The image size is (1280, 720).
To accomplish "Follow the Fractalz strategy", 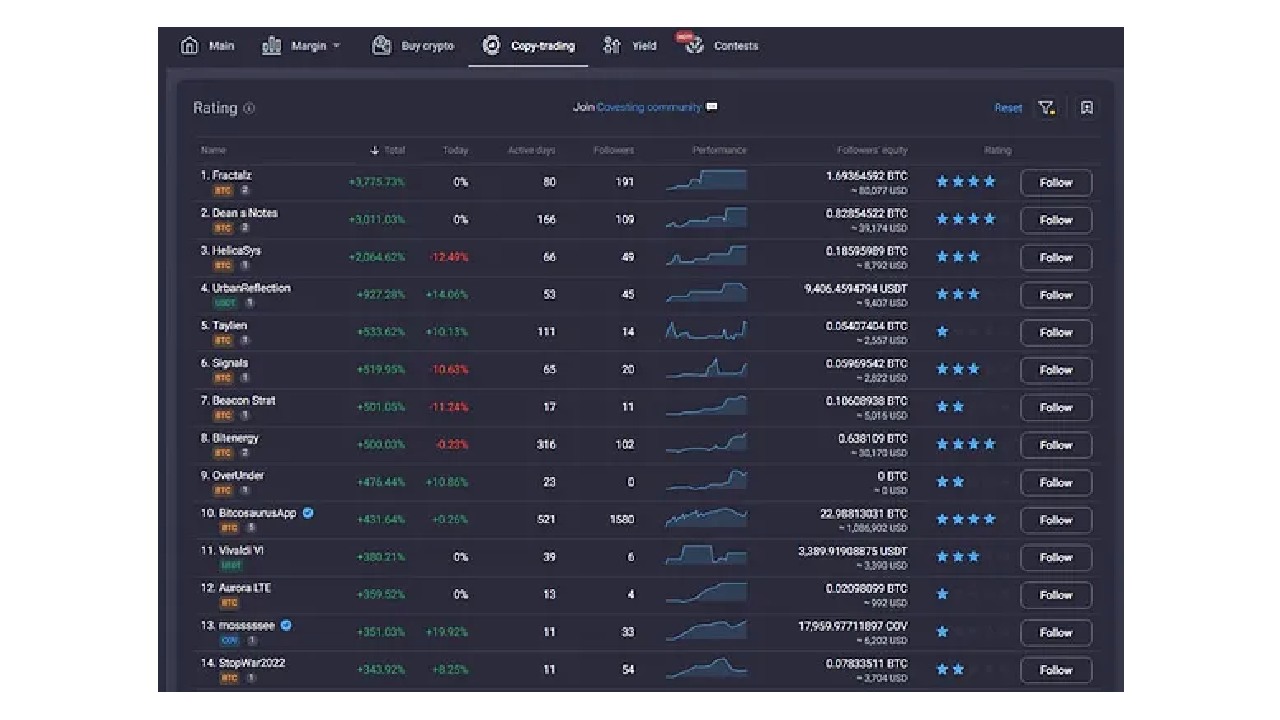I will 1055,183.
